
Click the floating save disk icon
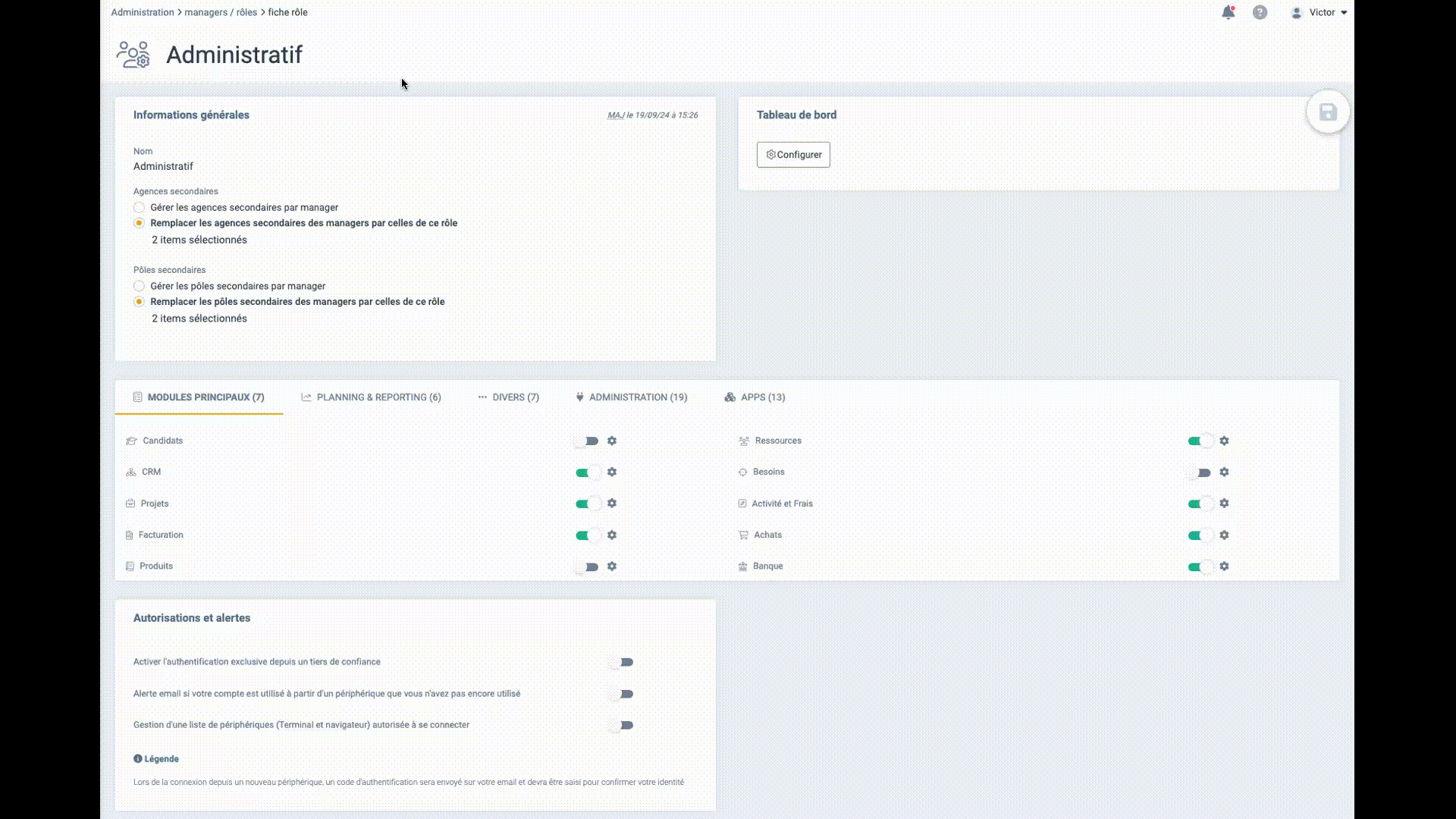pos(1328,113)
